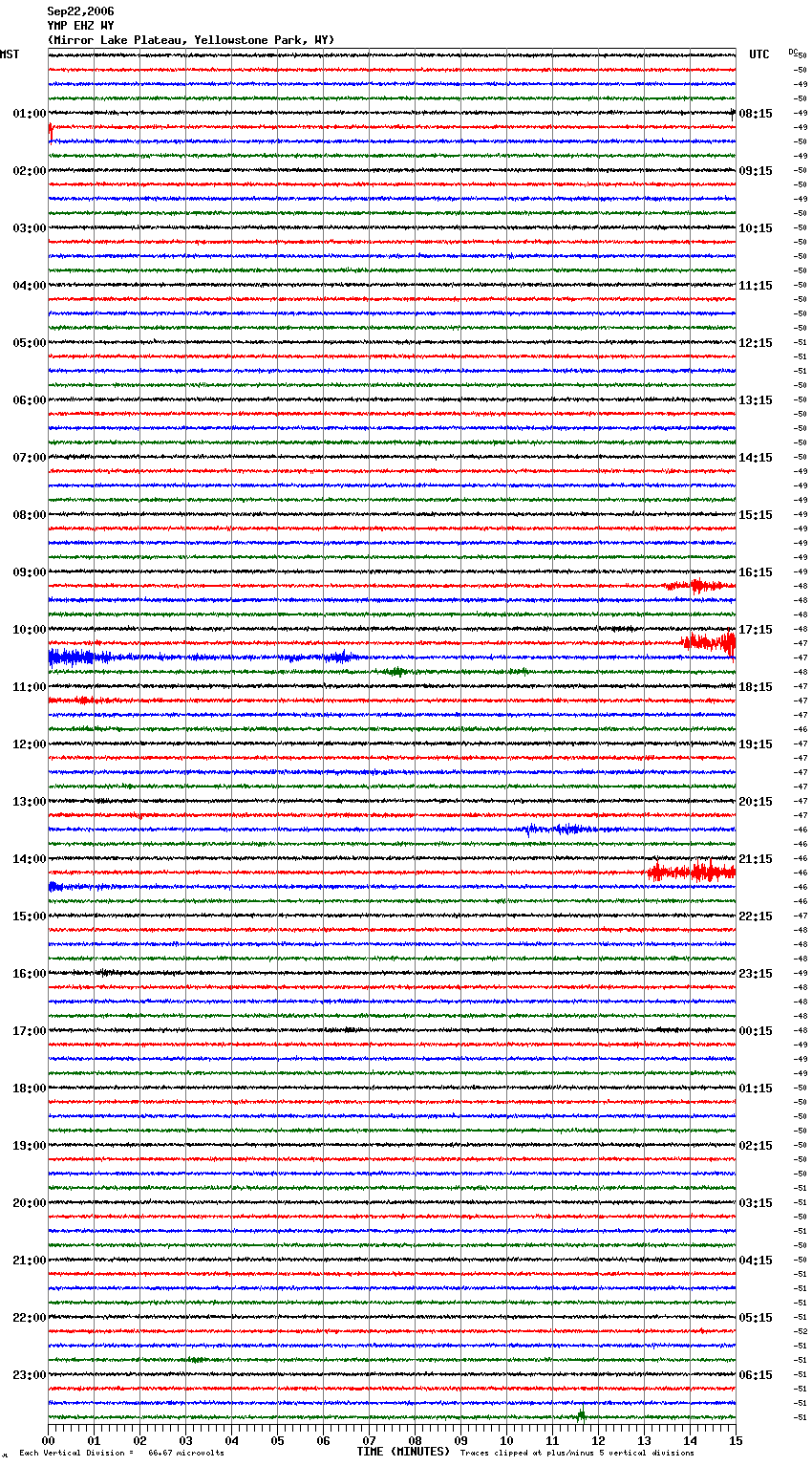Click the 06:15 UTC time label
812x1466 pixels.
click(x=756, y=1375)
